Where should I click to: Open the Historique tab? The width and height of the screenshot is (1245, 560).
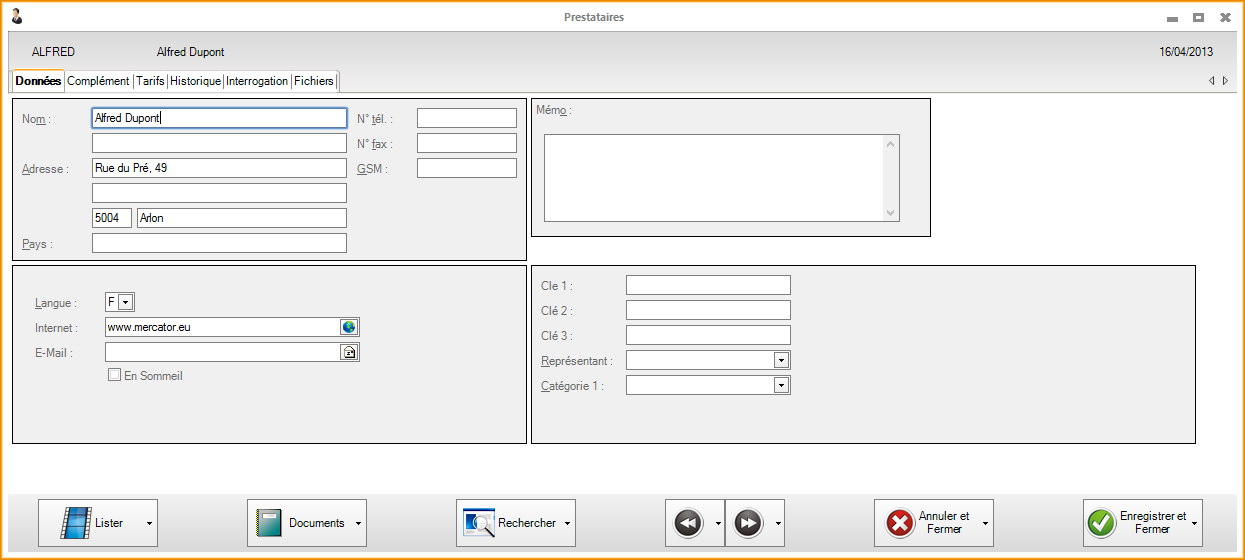pyautogui.click(x=195, y=81)
